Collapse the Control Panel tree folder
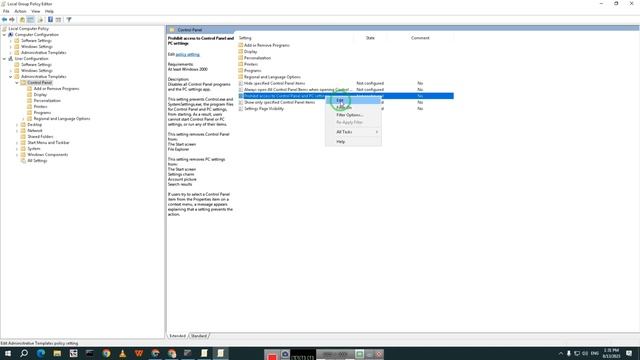 (x=17, y=83)
